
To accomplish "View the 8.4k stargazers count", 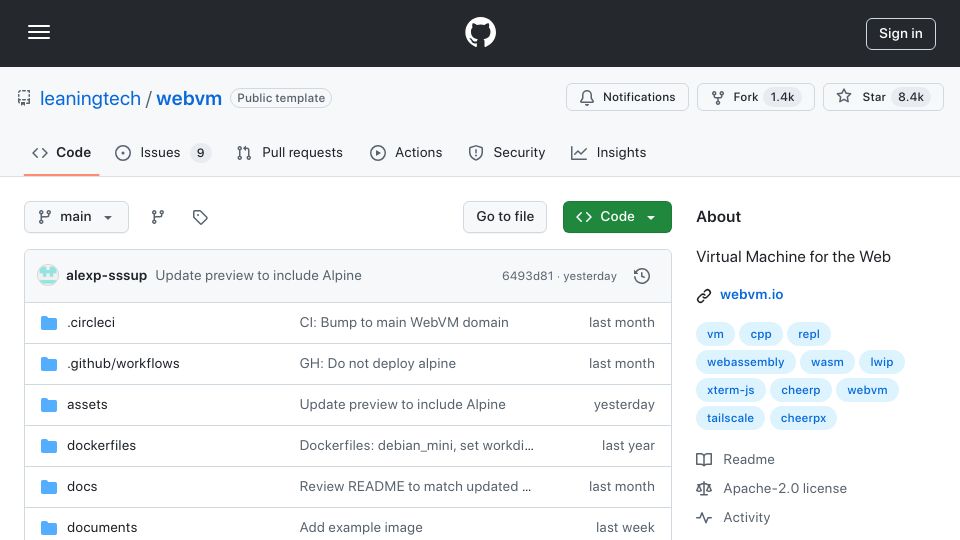I will (910, 97).
